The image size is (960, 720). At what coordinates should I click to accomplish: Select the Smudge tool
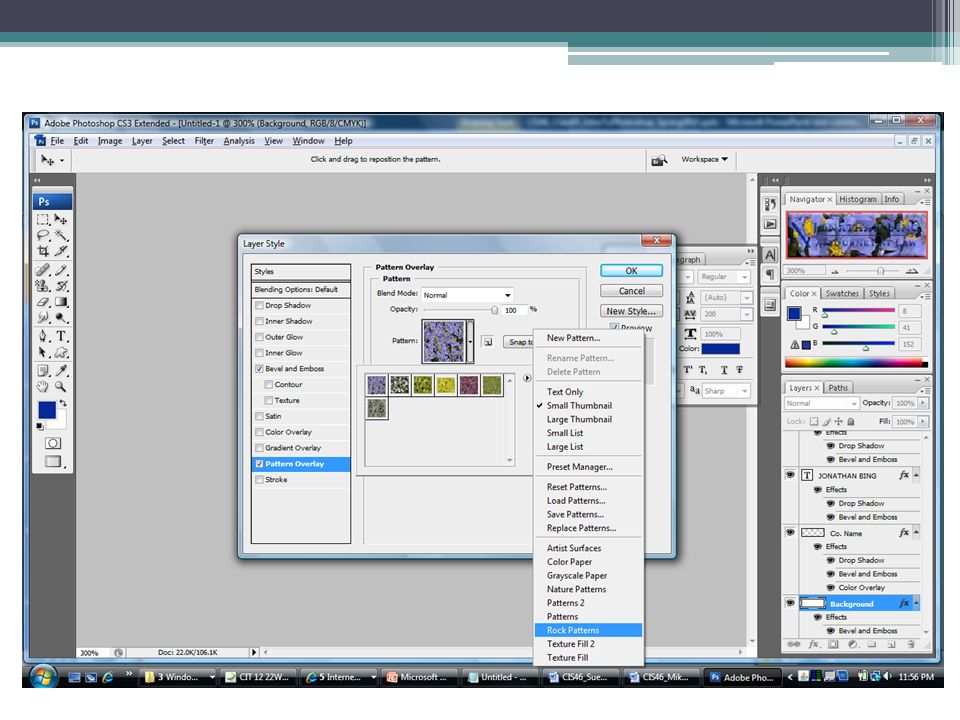(43, 318)
